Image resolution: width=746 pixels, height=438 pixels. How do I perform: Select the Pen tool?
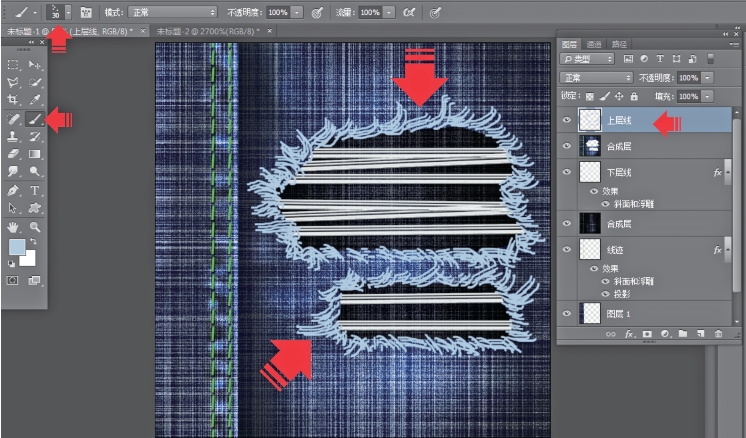pyautogui.click(x=13, y=190)
